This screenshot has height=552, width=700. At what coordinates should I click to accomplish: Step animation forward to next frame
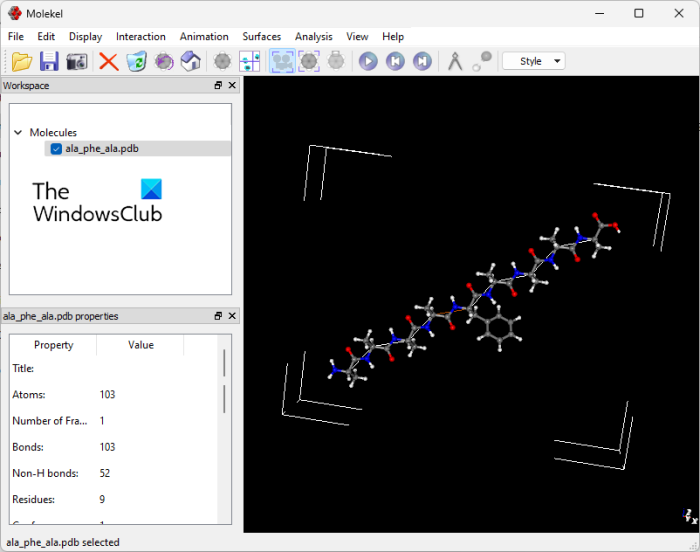pos(423,61)
